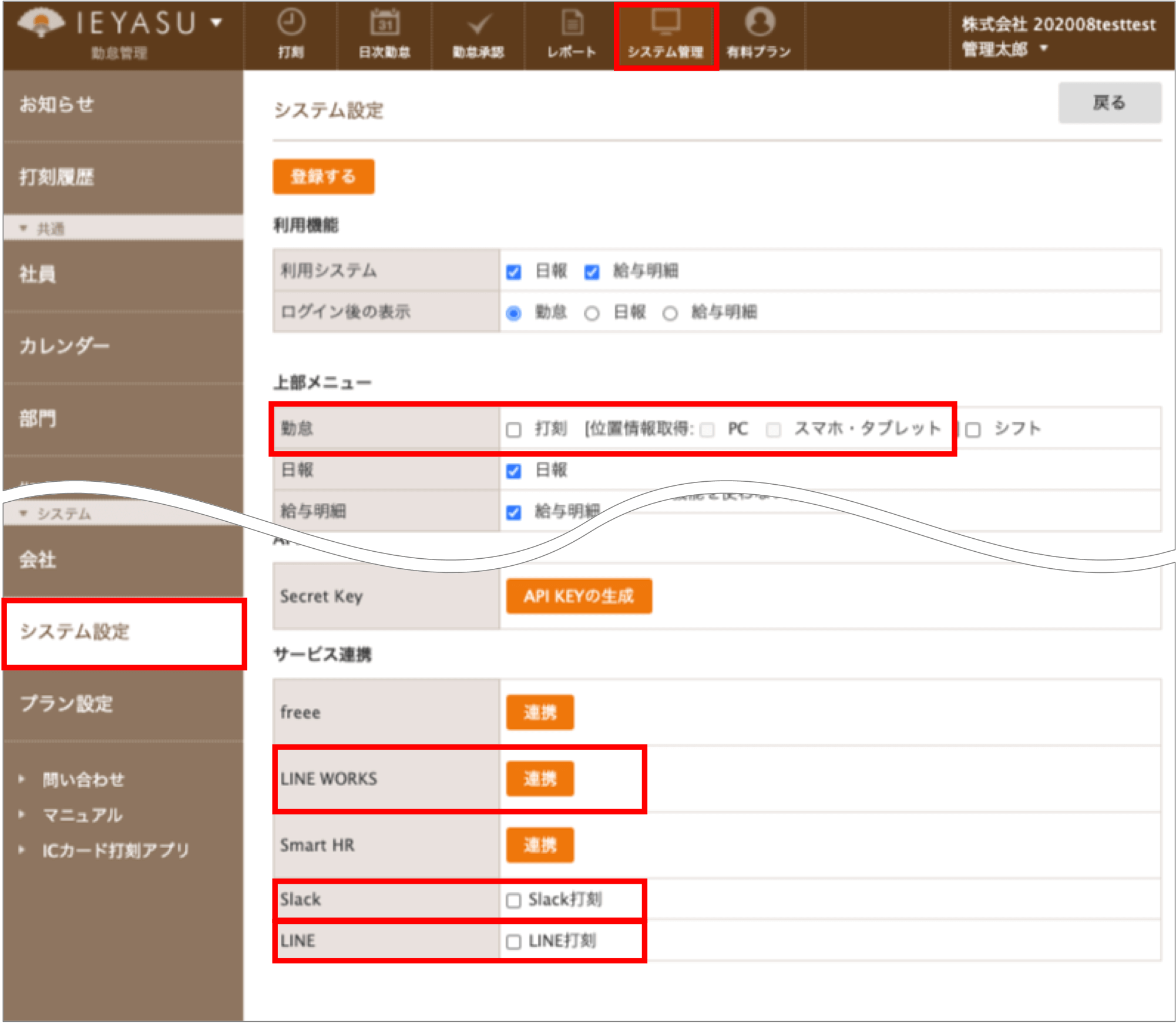1176x1023 pixels.
Task: Select the システム管理 monitor icon
Action: tap(666, 22)
